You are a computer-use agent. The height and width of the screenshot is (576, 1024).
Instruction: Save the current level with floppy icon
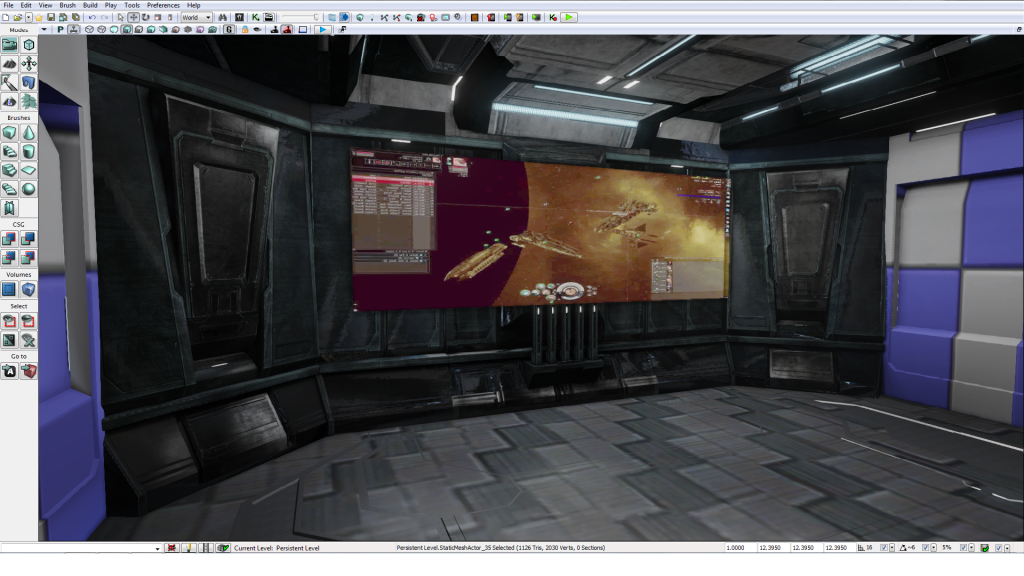pos(51,18)
